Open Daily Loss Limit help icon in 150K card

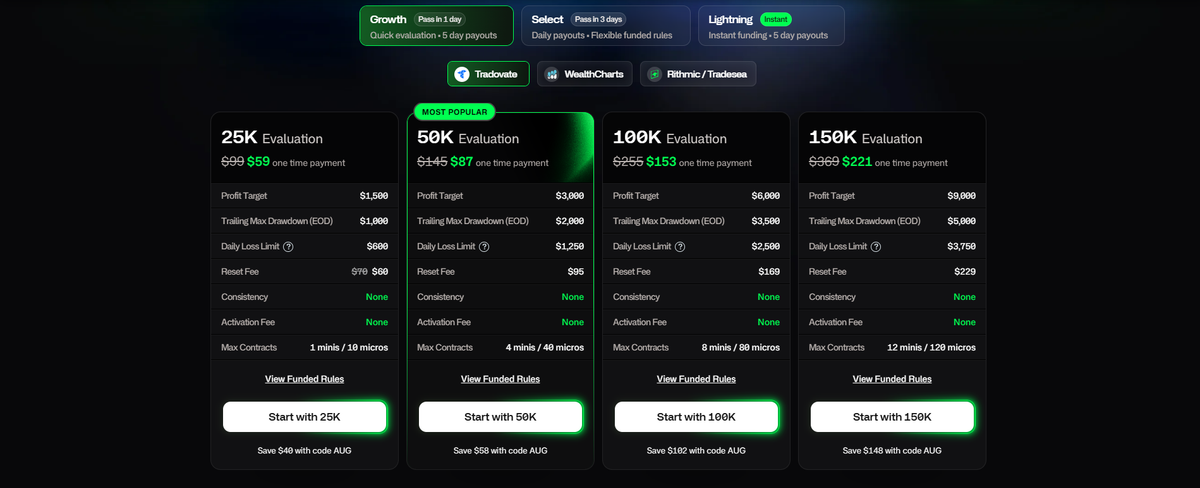876,247
